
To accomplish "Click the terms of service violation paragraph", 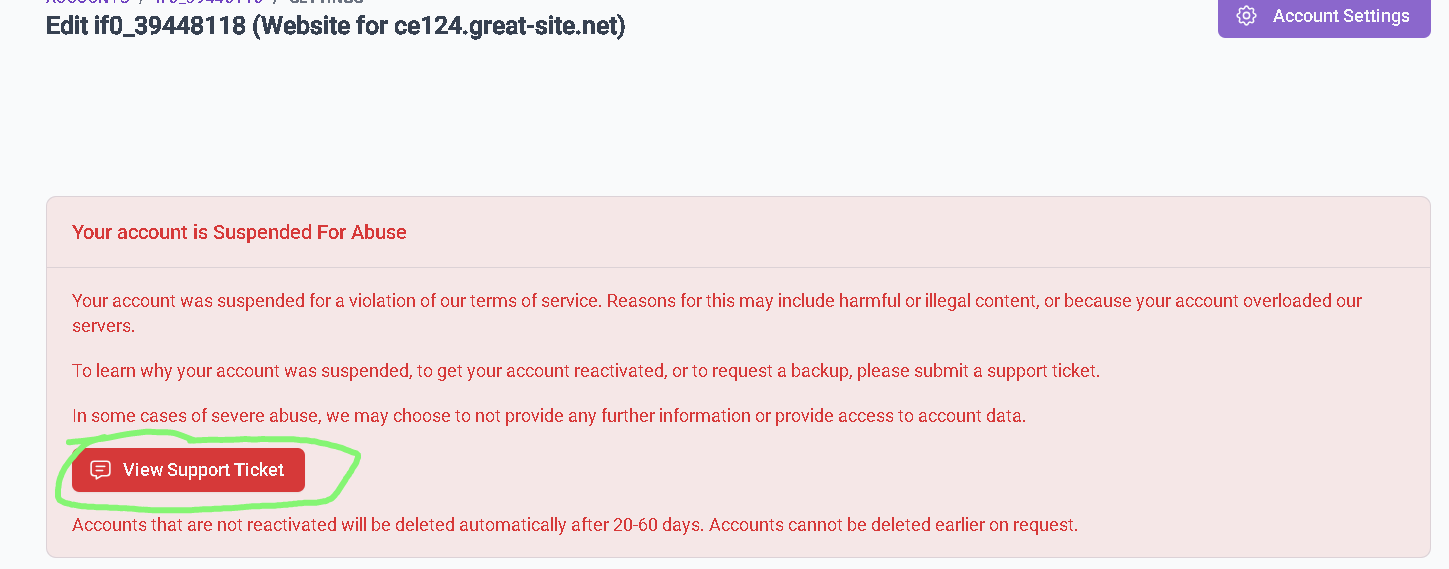I will point(717,313).
